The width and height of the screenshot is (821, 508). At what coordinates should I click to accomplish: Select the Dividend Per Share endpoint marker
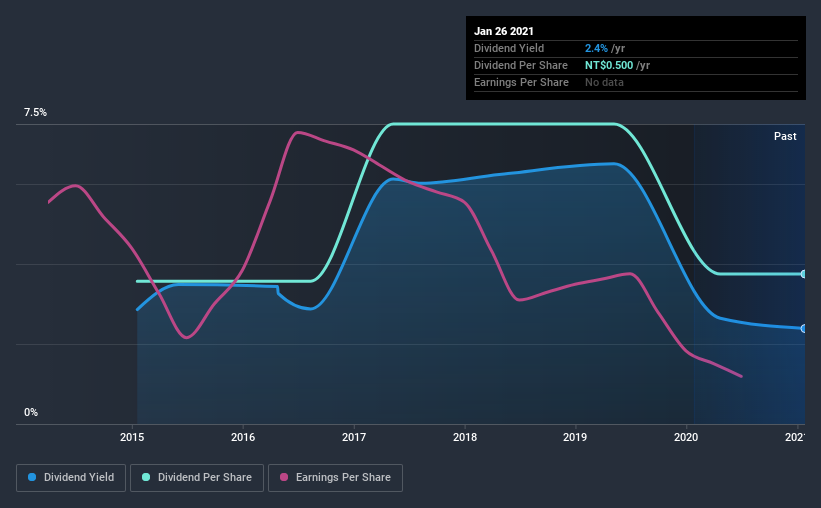pyautogui.click(x=804, y=274)
